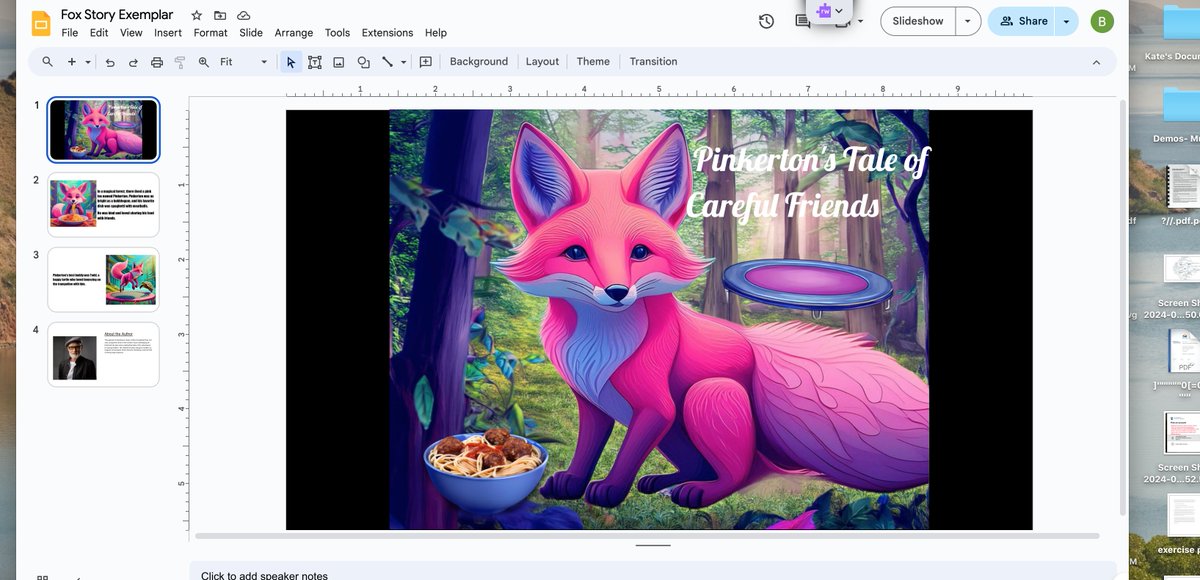Click the Share button

[x=1022, y=21]
